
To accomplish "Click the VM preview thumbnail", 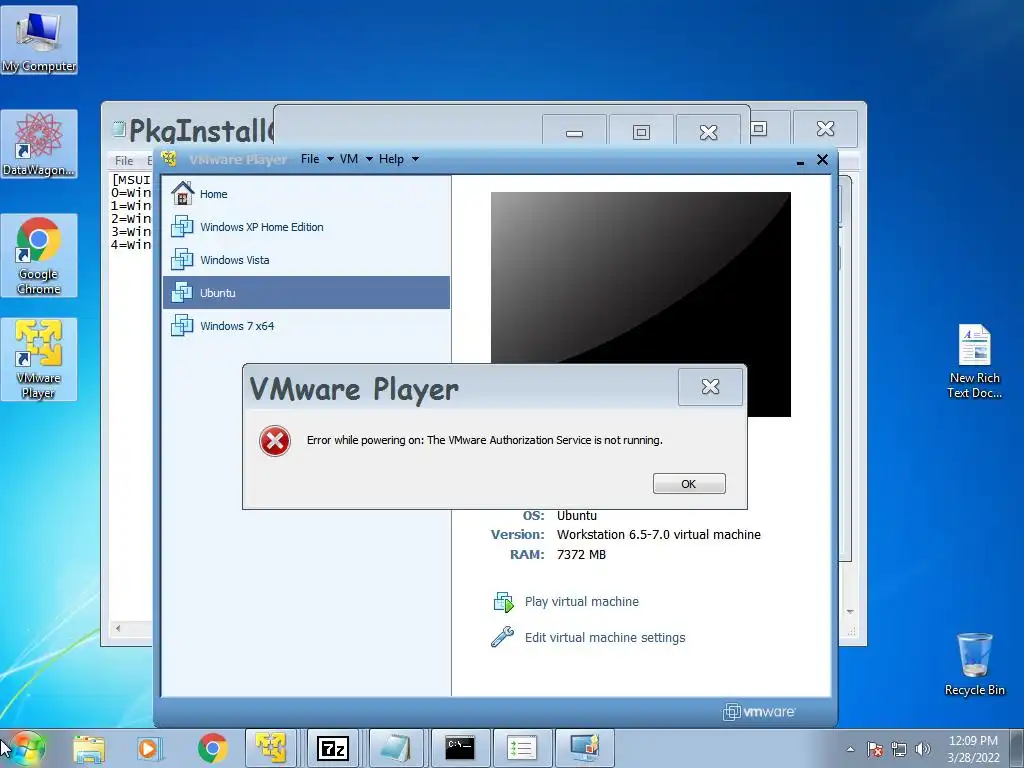I will pos(641,278).
